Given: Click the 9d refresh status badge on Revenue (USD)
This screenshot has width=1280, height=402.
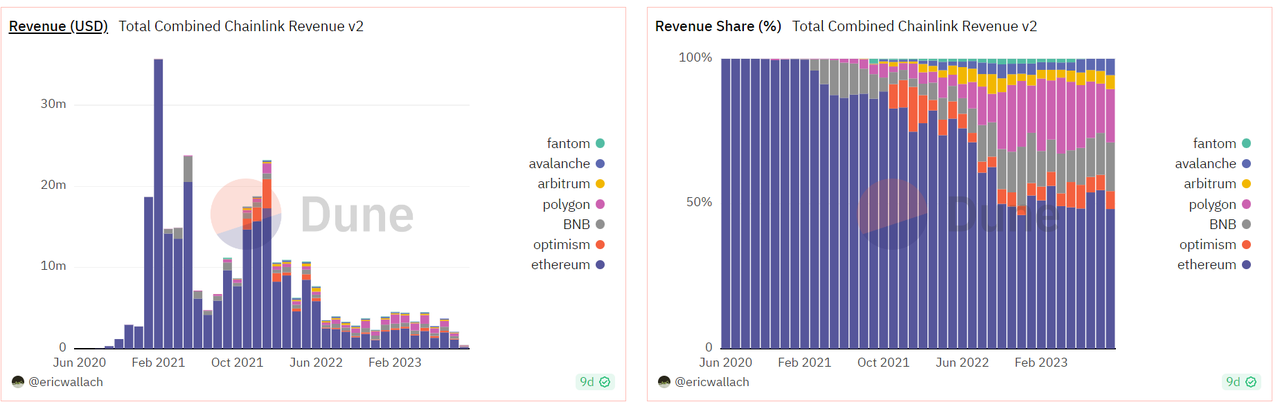Looking at the screenshot, I should pyautogui.click(x=594, y=382).
